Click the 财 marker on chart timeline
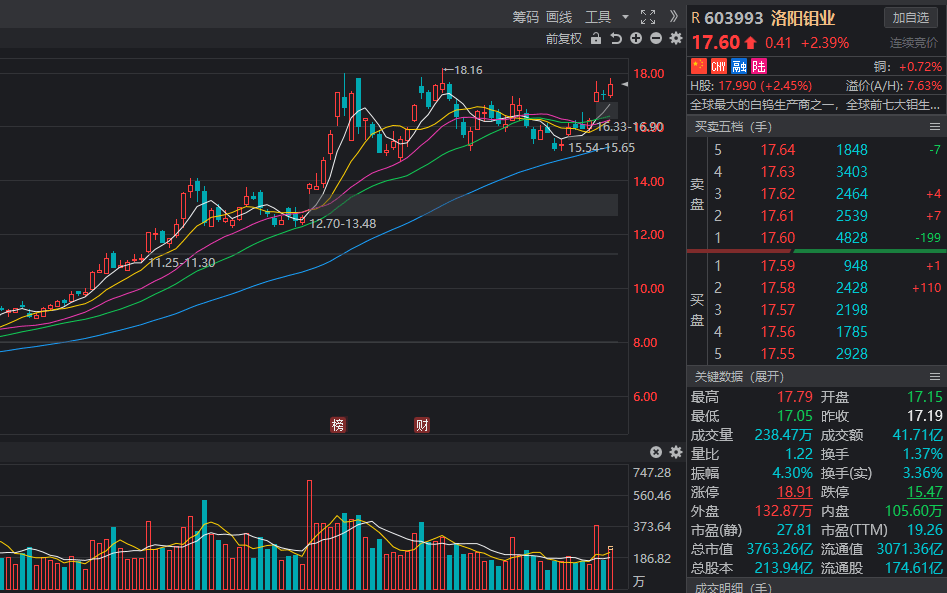The width and height of the screenshot is (947, 593). (422, 425)
